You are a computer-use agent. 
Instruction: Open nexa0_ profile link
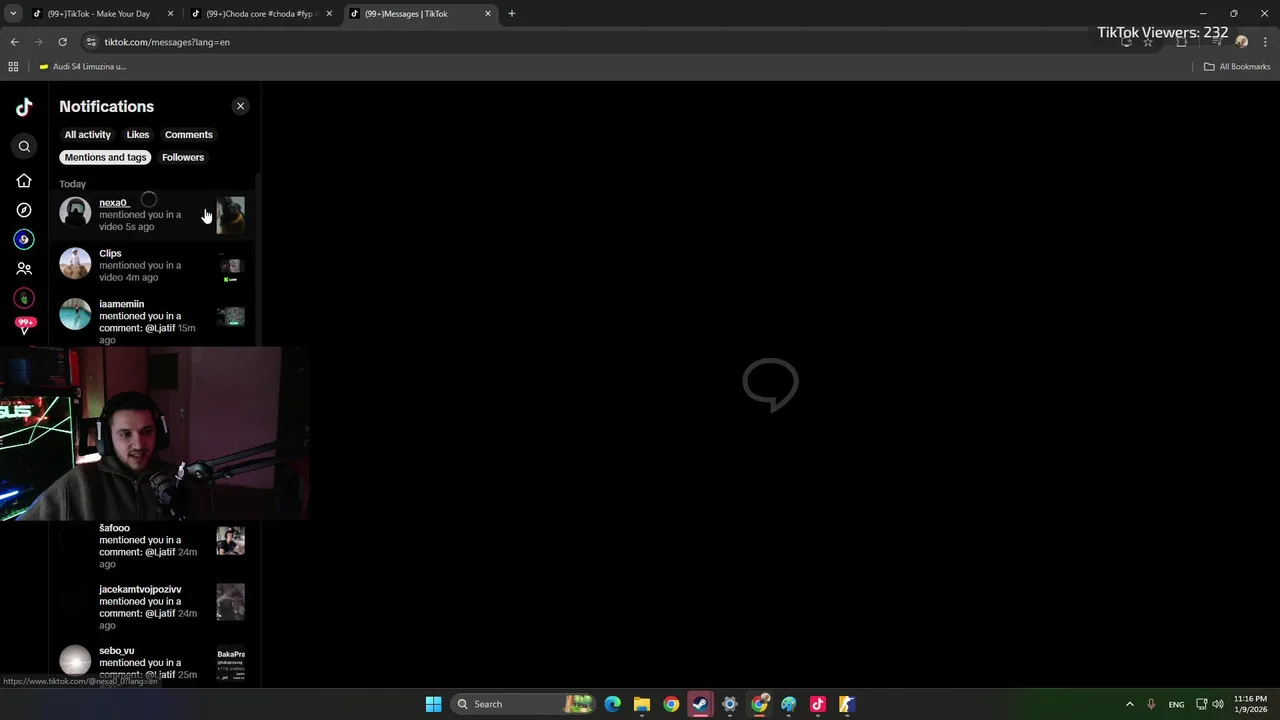coord(114,203)
